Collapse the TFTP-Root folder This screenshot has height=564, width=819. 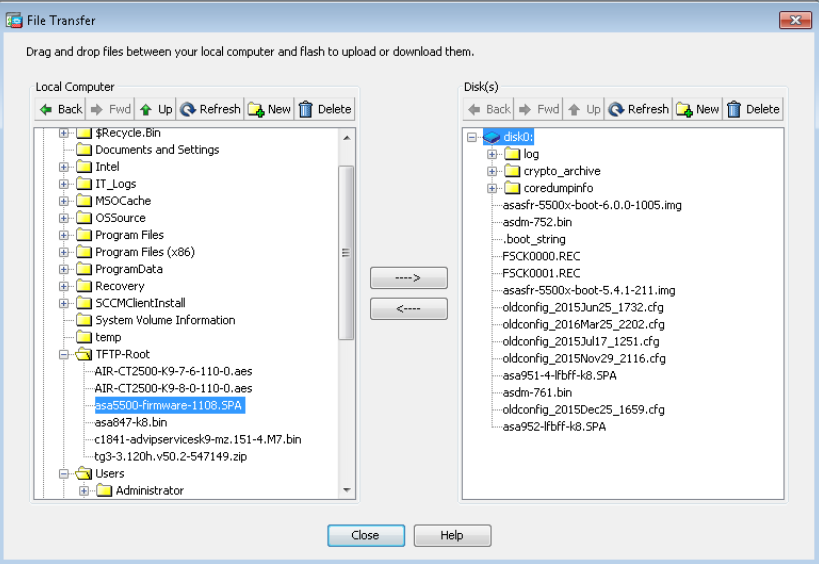pos(64,354)
